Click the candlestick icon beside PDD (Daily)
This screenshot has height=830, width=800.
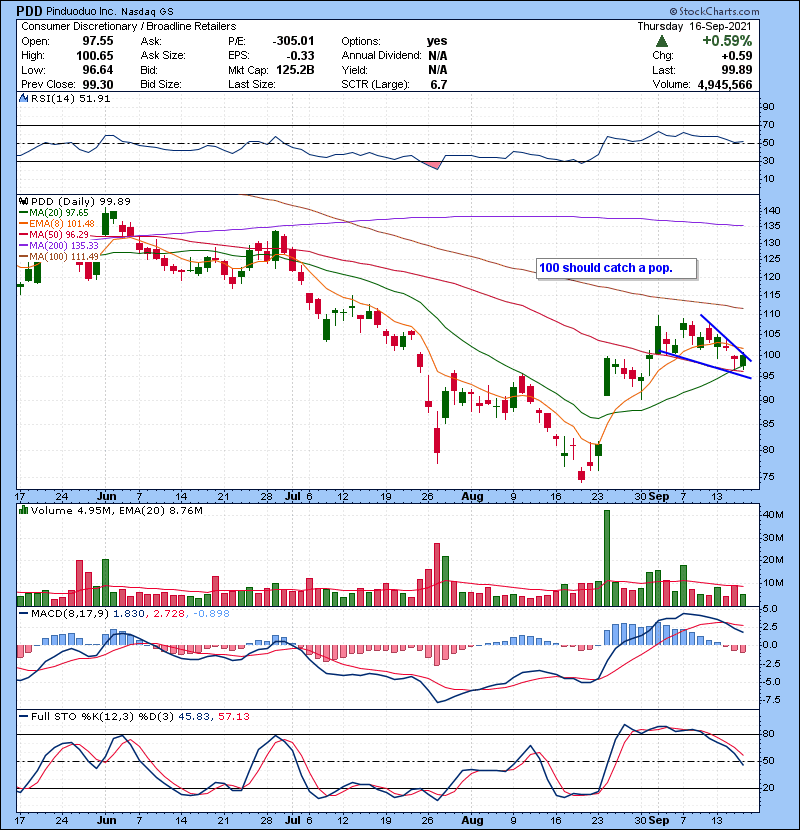[23, 202]
